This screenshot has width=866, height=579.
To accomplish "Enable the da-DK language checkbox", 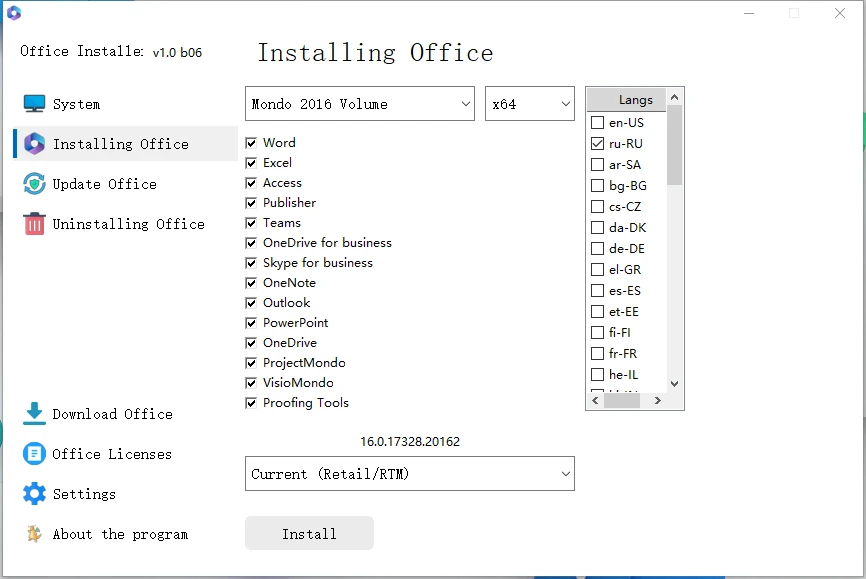I will point(598,228).
